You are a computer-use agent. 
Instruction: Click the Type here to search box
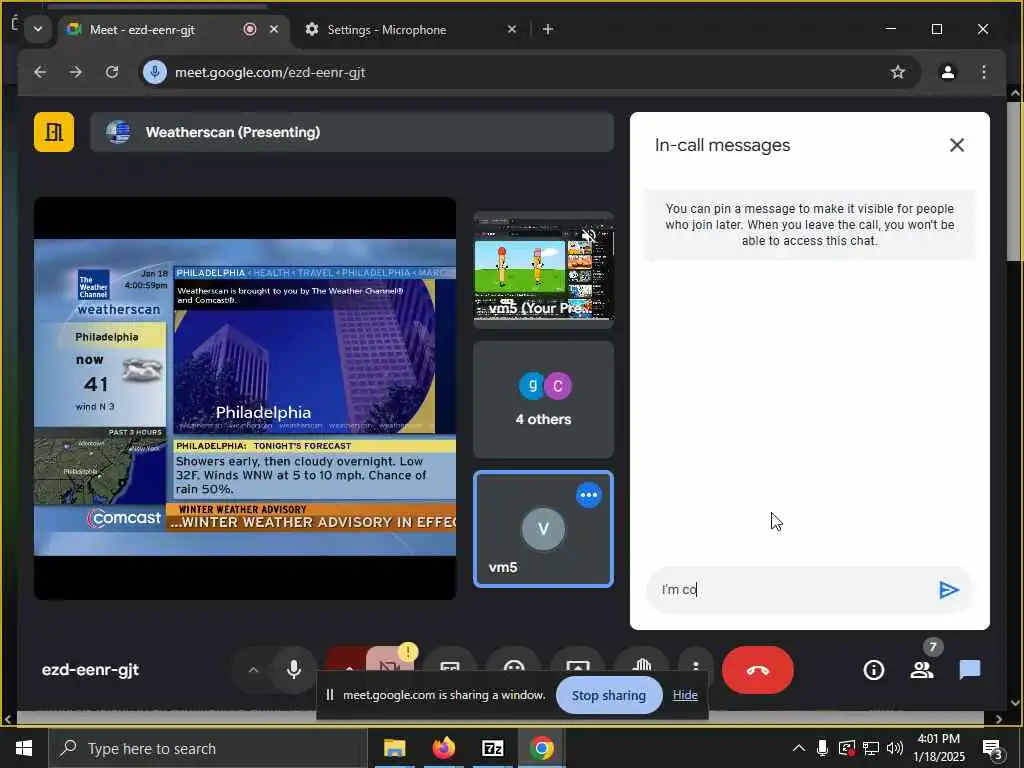click(208, 748)
